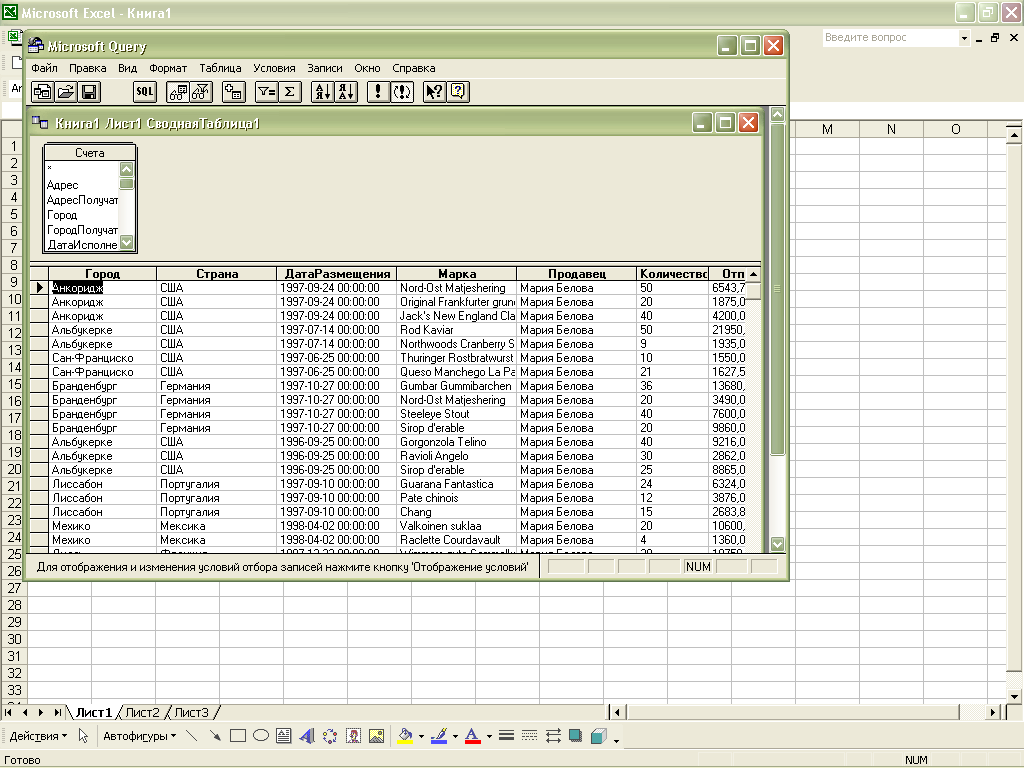
Task: Open Правка menu
Action: tap(88, 68)
